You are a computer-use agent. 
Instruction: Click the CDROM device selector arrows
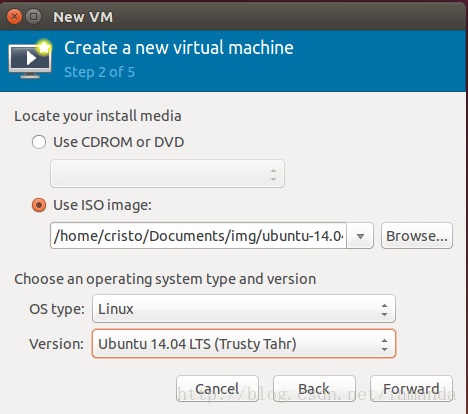[x=273, y=175]
